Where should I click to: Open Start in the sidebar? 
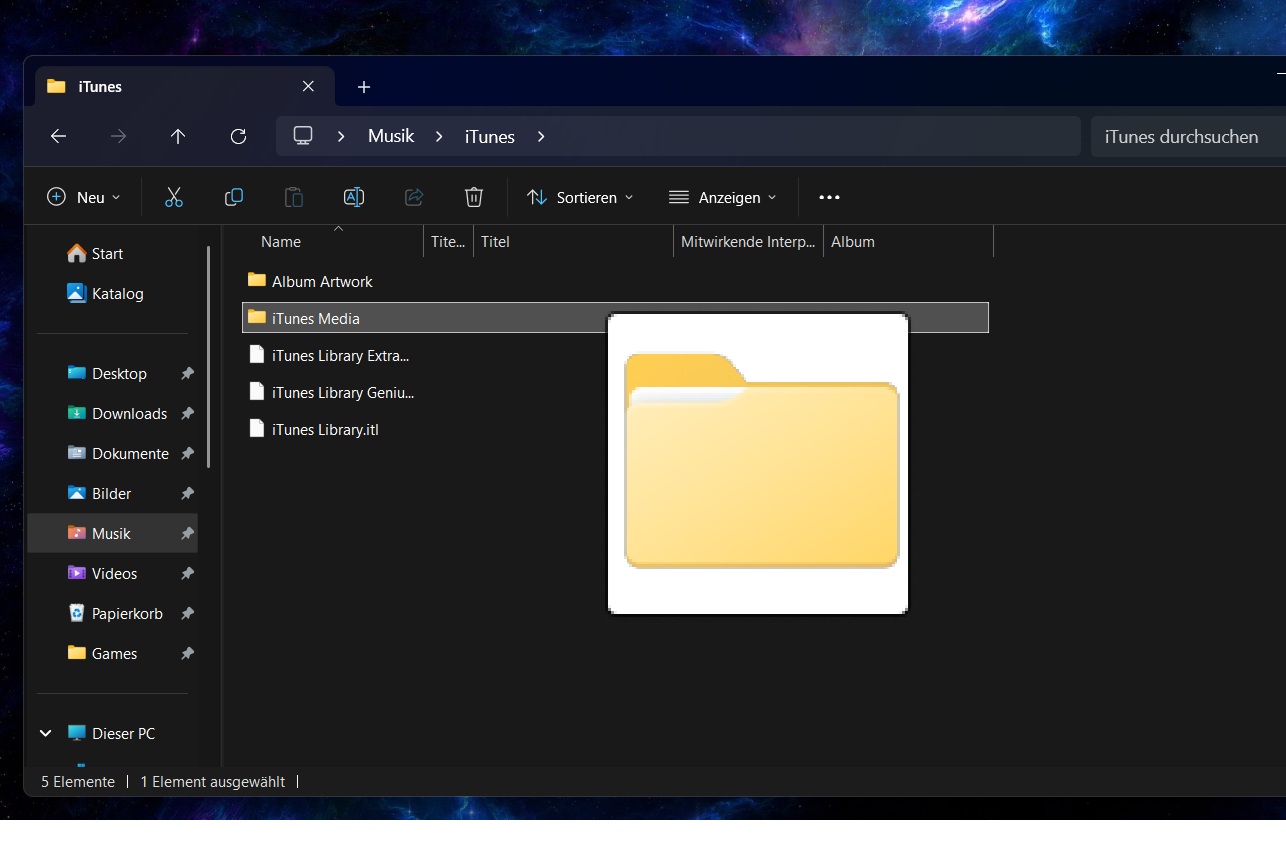coord(95,254)
